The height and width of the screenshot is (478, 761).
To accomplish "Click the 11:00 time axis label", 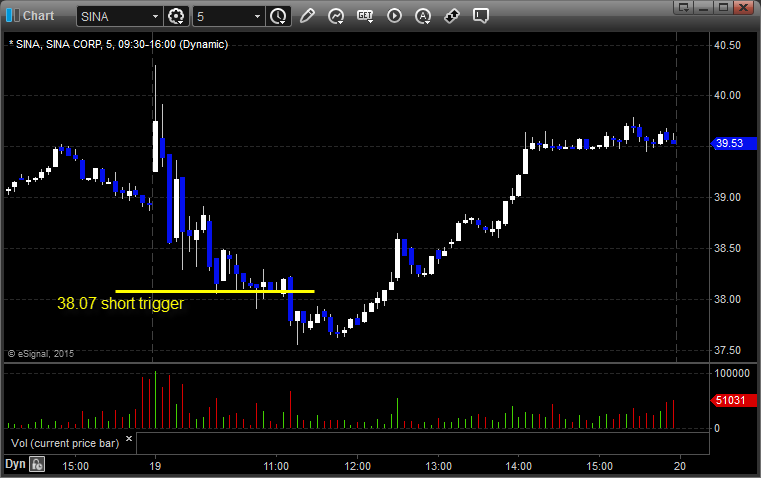I will pyautogui.click(x=276, y=466).
